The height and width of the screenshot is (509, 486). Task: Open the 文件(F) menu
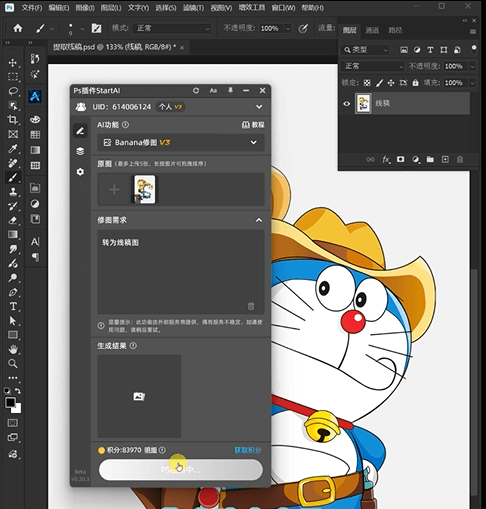(x=32, y=7)
